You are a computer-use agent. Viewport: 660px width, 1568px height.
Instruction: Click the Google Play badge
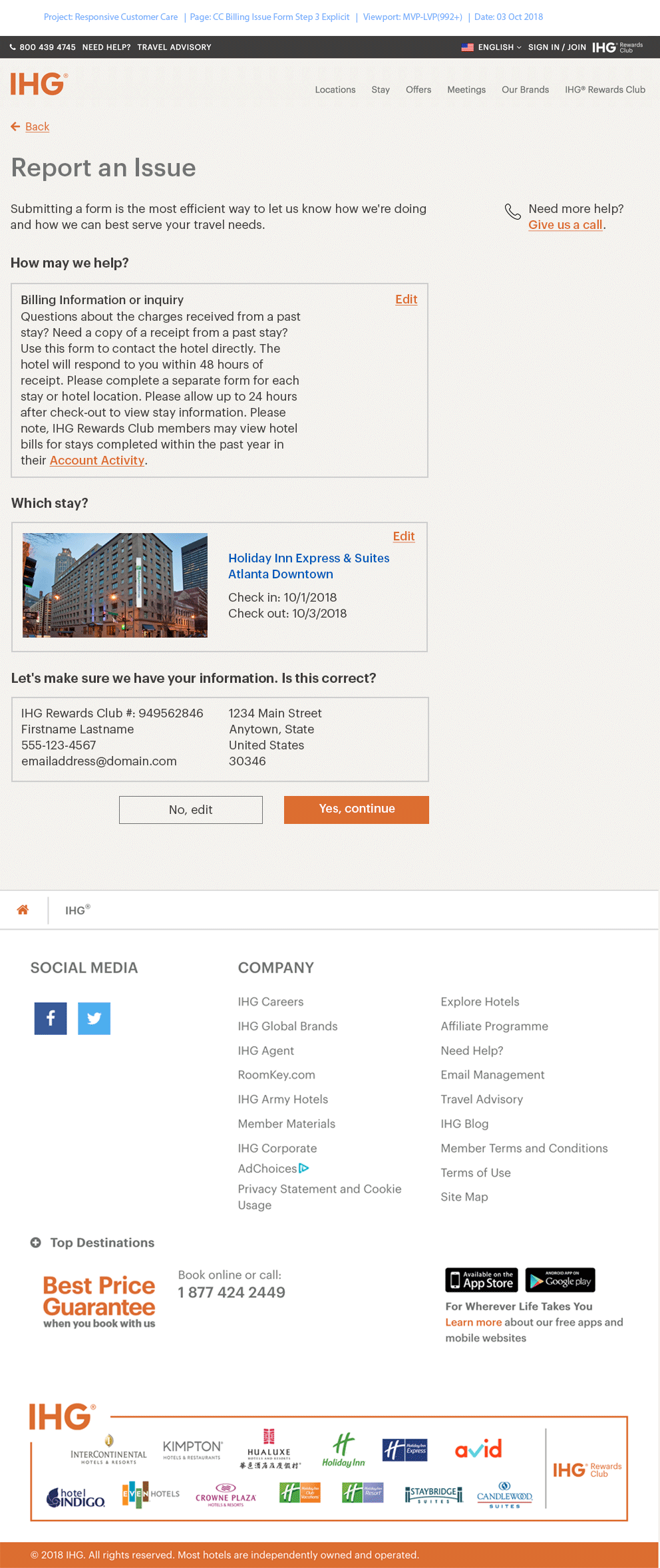[560, 1280]
